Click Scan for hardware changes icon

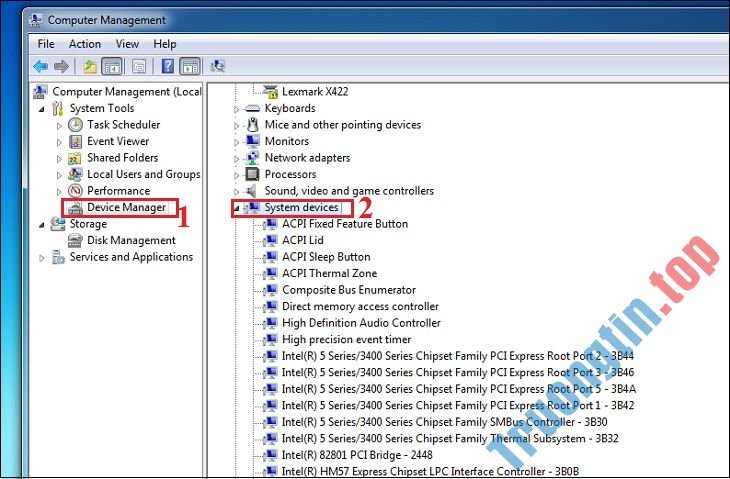(218, 66)
